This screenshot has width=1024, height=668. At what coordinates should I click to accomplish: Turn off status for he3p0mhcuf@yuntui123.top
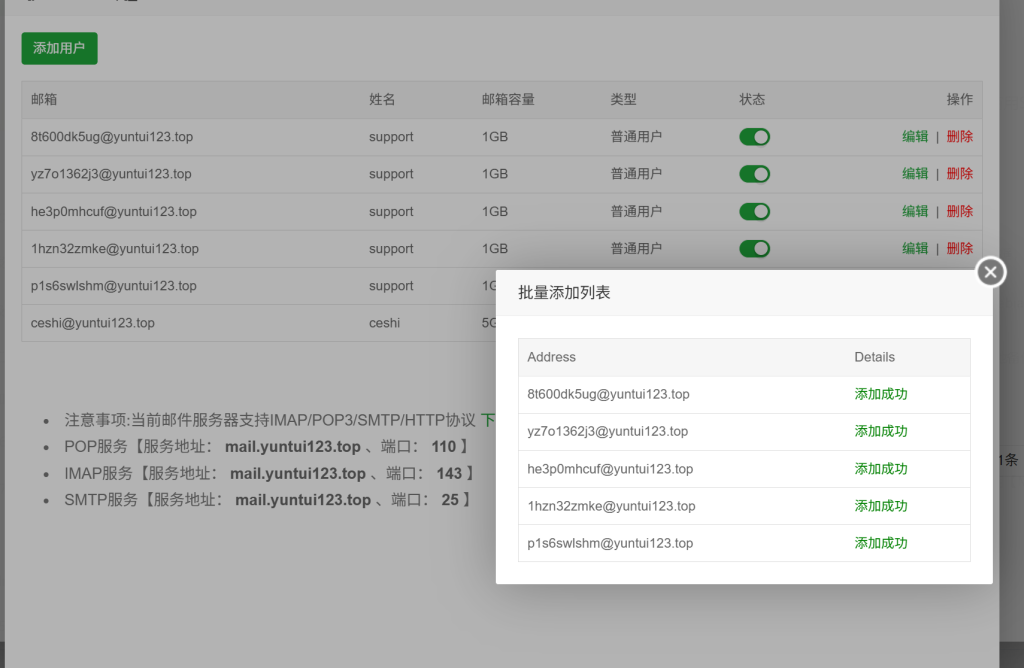(754, 211)
